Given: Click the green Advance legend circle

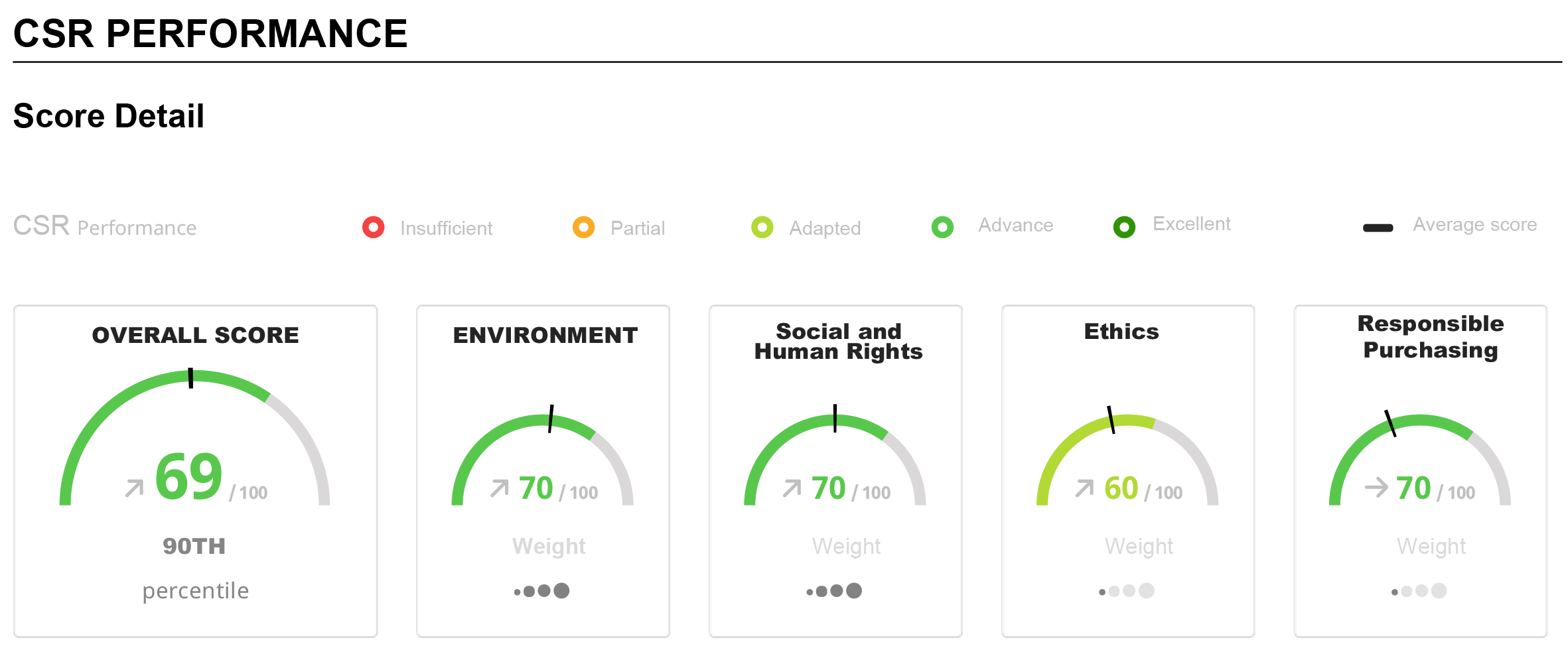Looking at the screenshot, I should [942, 228].
